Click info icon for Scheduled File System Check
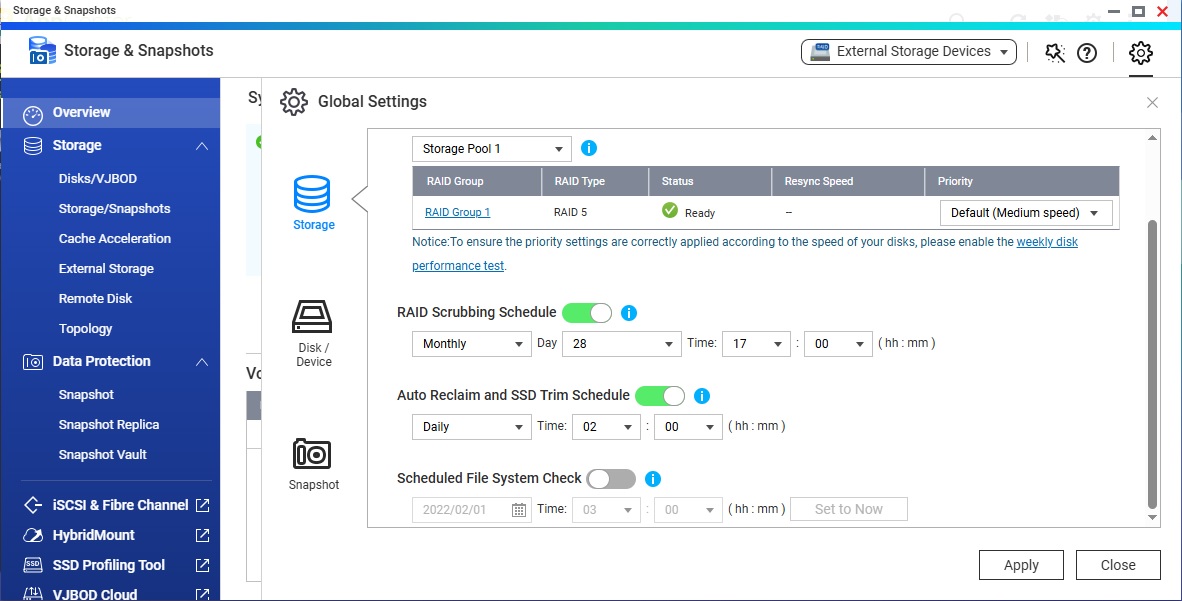Image resolution: width=1182 pixels, height=601 pixels. (653, 479)
